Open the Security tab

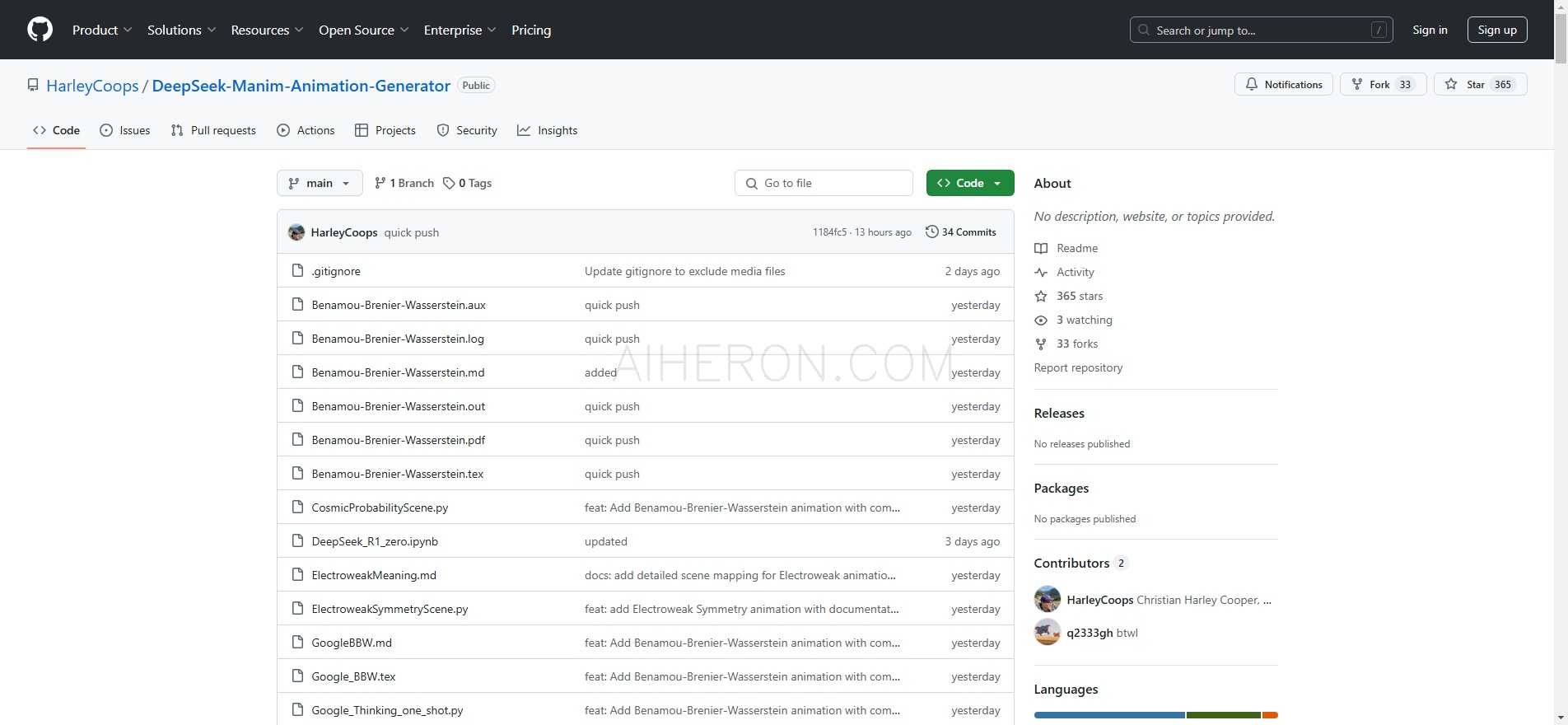467,130
